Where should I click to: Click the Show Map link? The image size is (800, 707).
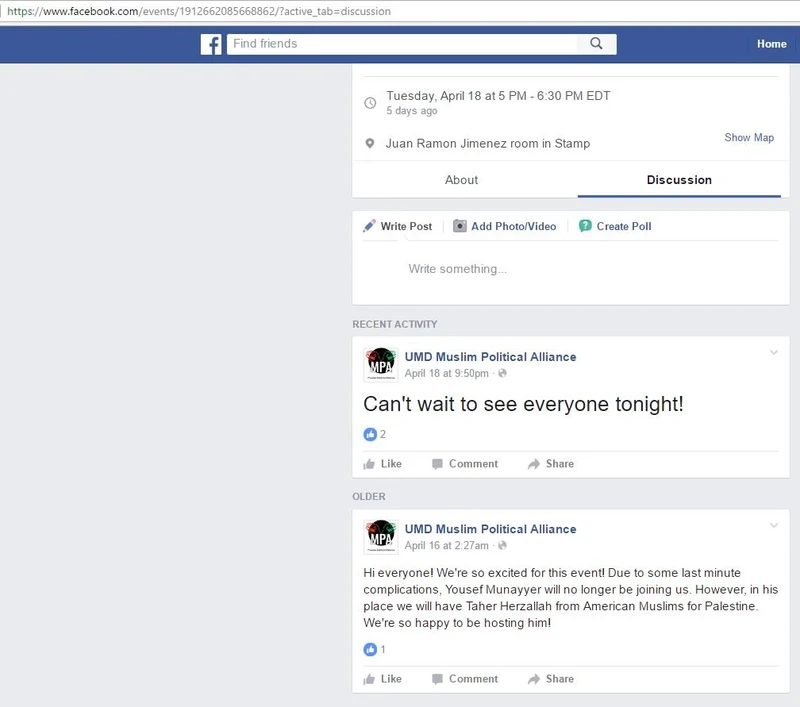coord(749,137)
